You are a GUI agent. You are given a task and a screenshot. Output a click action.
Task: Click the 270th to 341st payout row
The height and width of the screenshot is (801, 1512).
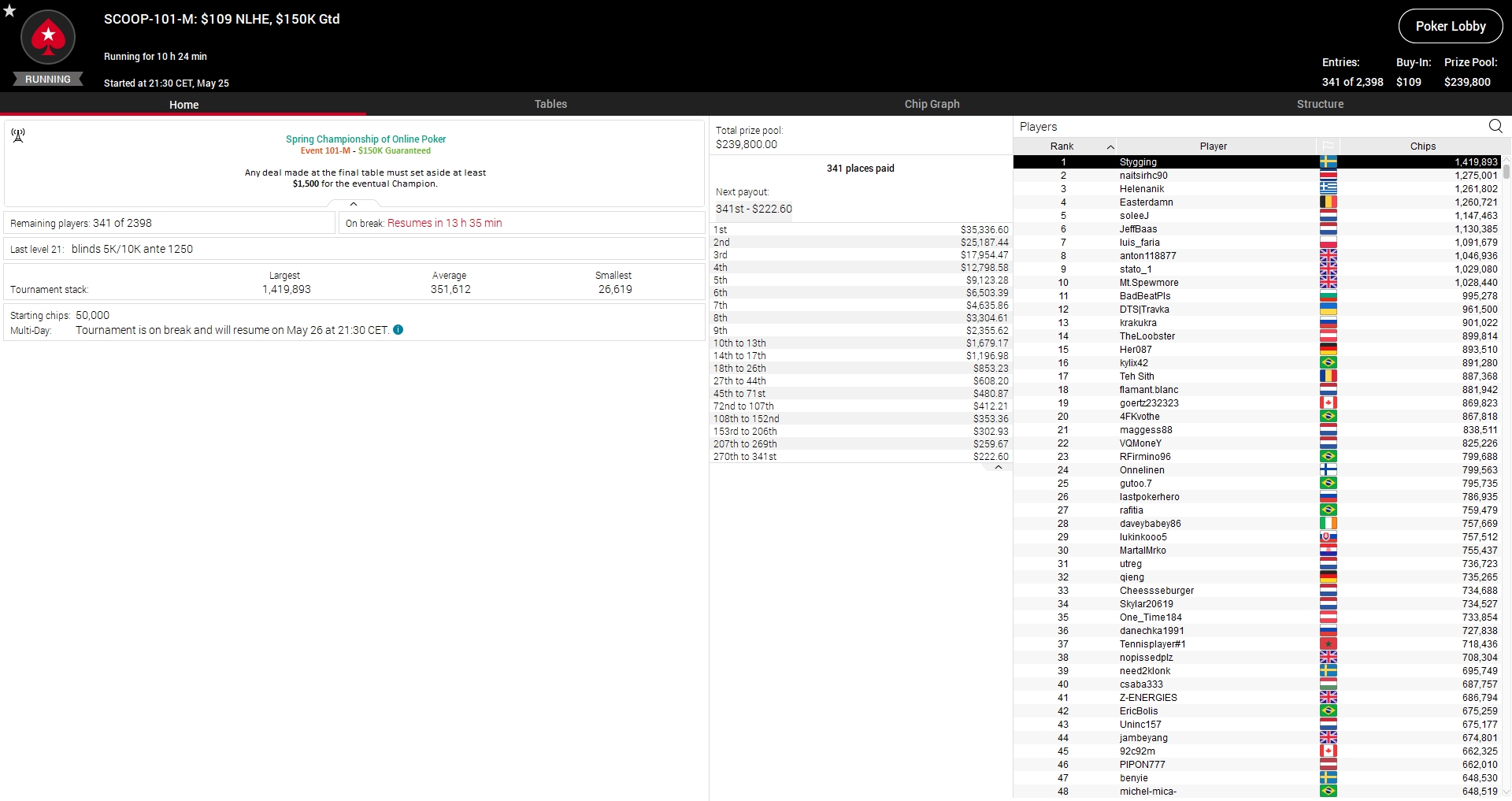(861, 457)
